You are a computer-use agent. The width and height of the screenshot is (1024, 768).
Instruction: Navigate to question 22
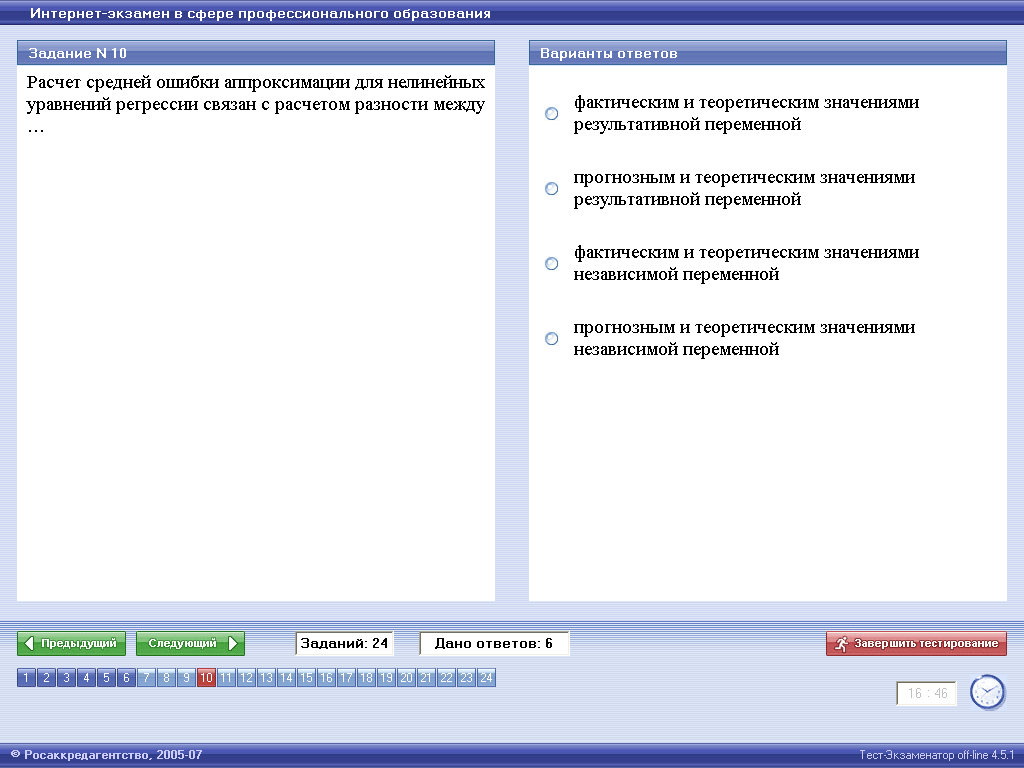pos(447,678)
